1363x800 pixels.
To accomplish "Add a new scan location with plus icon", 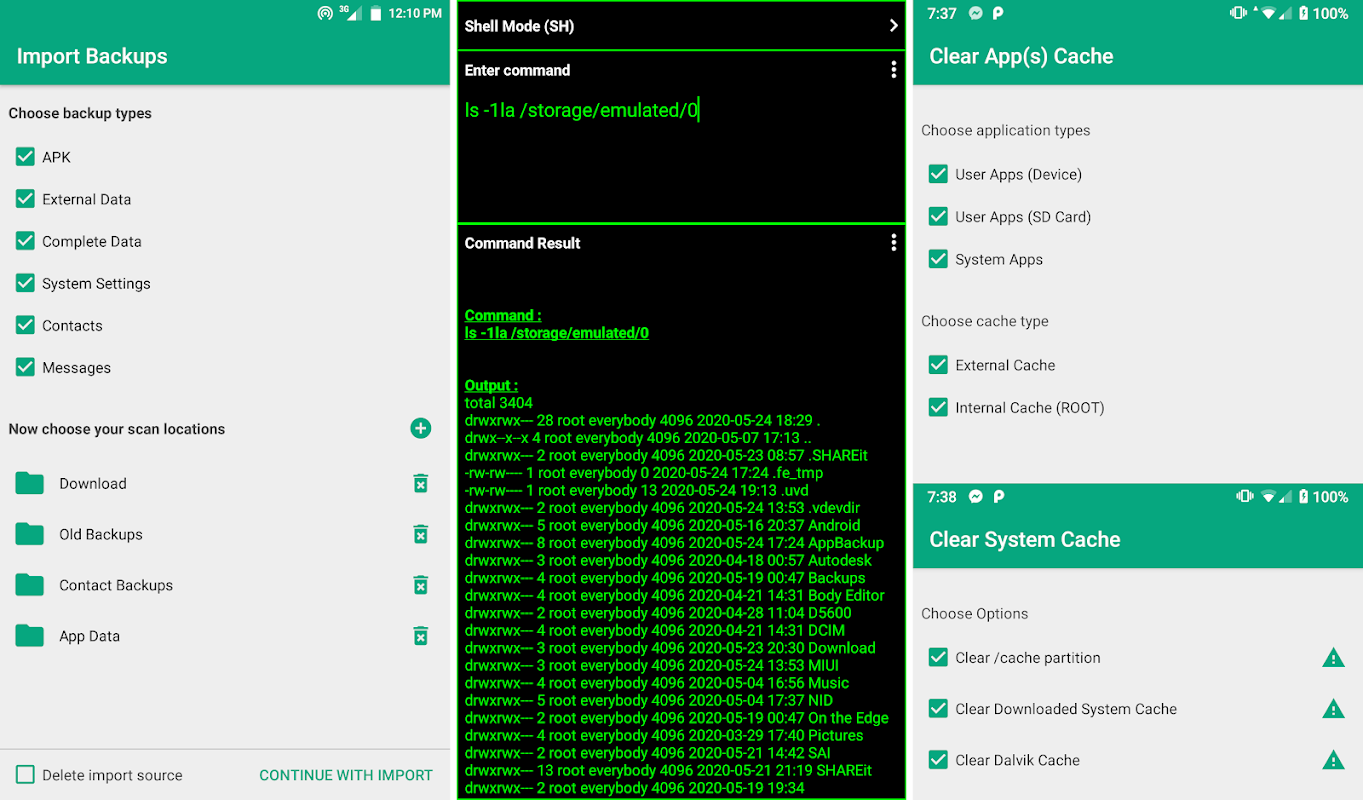I will [x=421, y=429].
